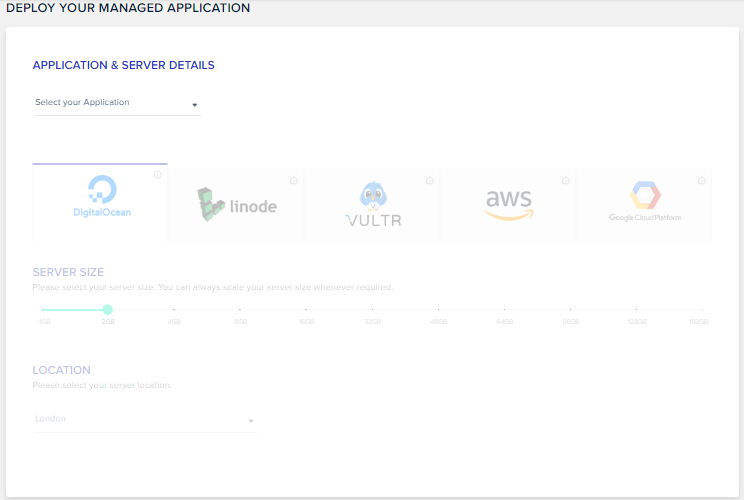Click the Server Size heading
This screenshot has height=500, width=744.
[x=68, y=272]
